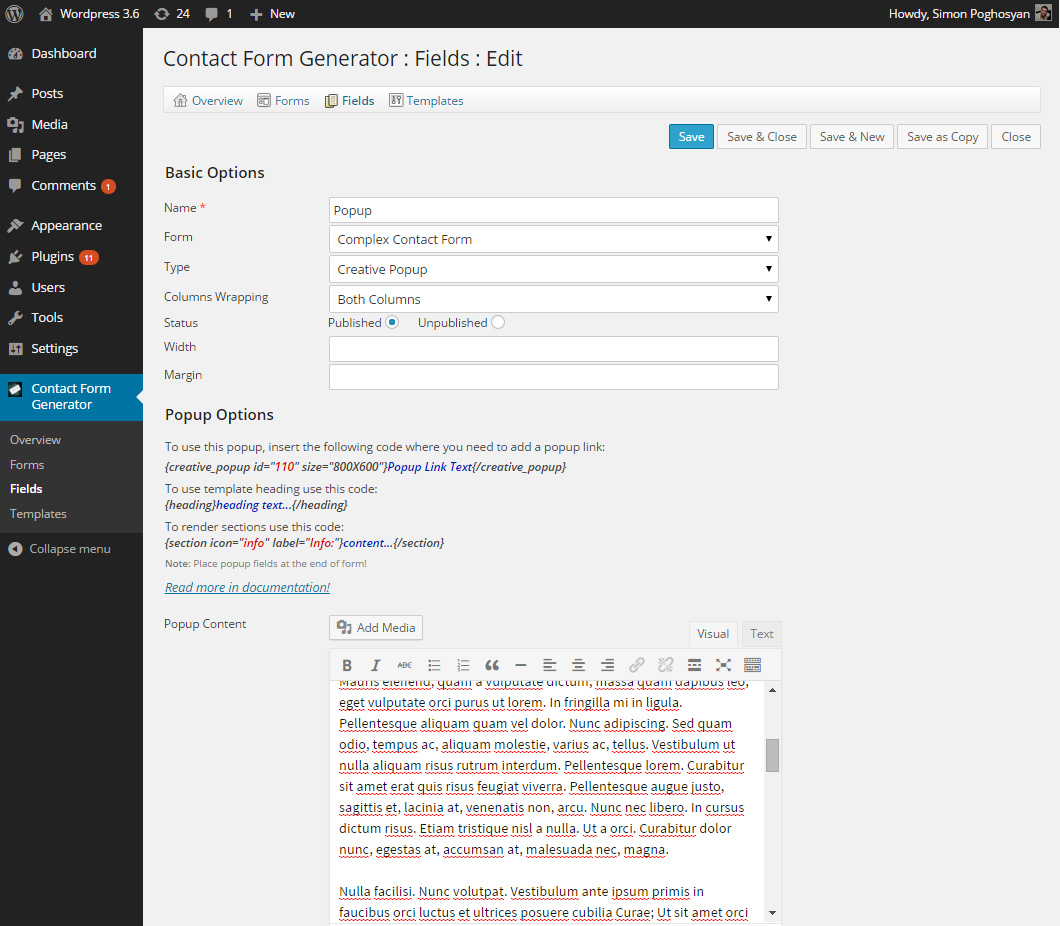Click the user avatar by Simon Poghosyan

pyautogui.click(x=1043, y=14)
